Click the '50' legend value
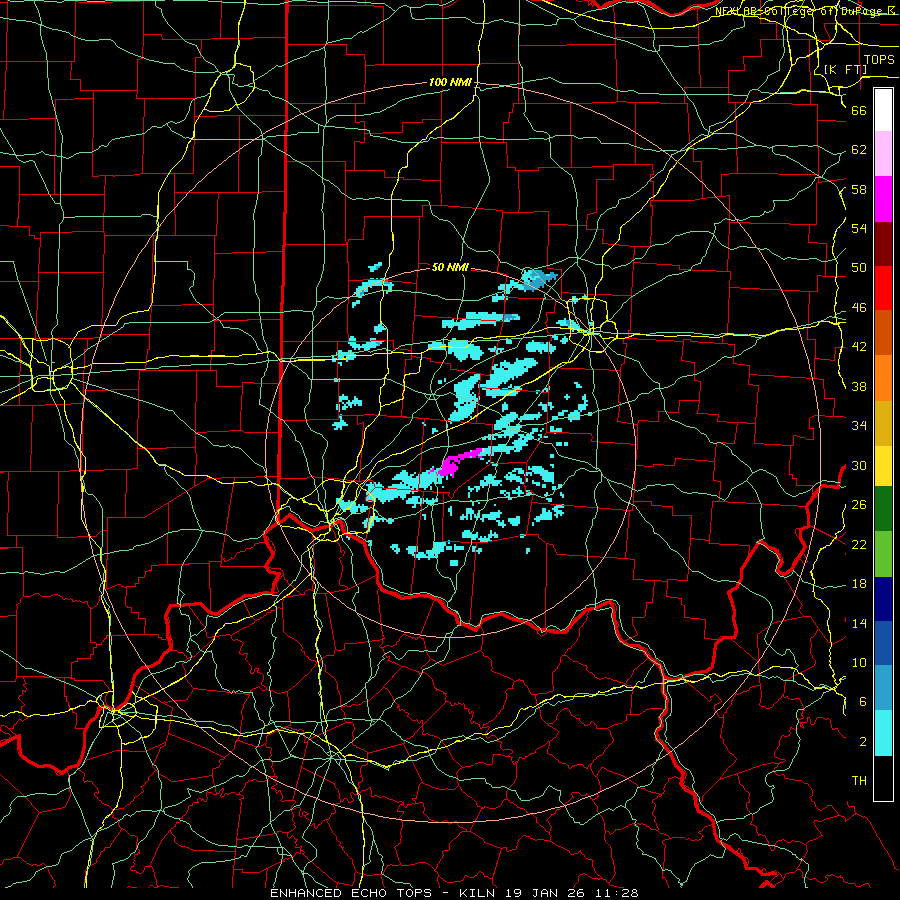 point(859,268)
